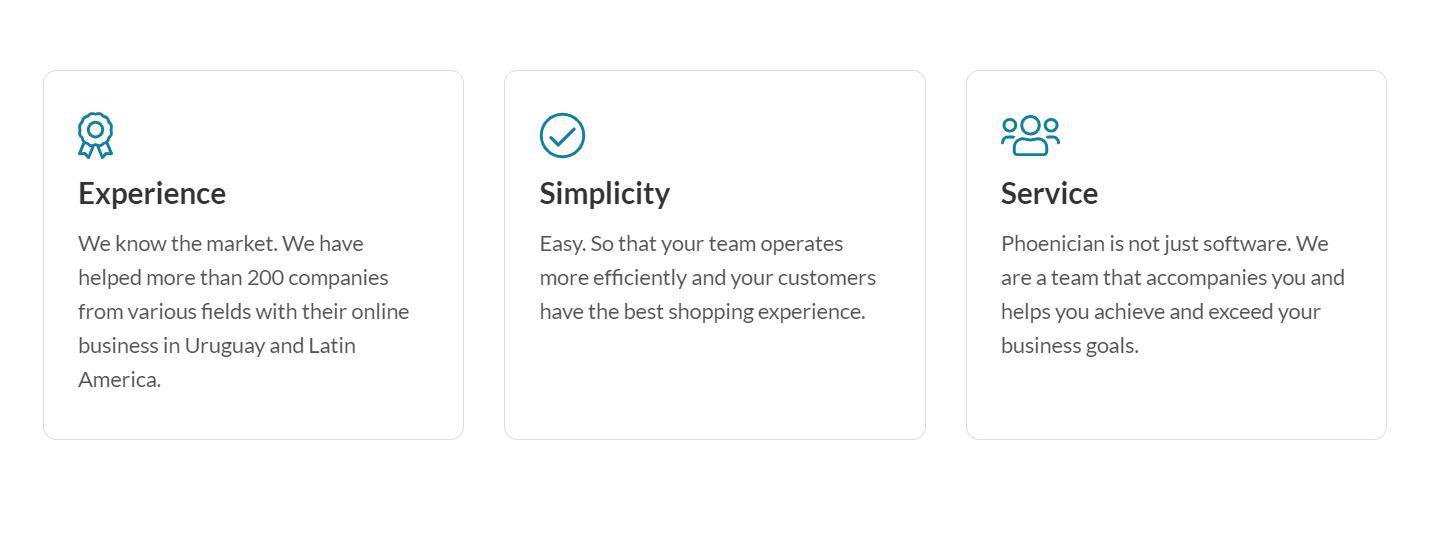Image resolution: width=1445 pixels, height=557 pixels.
Task: Click the phrase "more efficiently and your customers"
Action: [x=708, y=278]
